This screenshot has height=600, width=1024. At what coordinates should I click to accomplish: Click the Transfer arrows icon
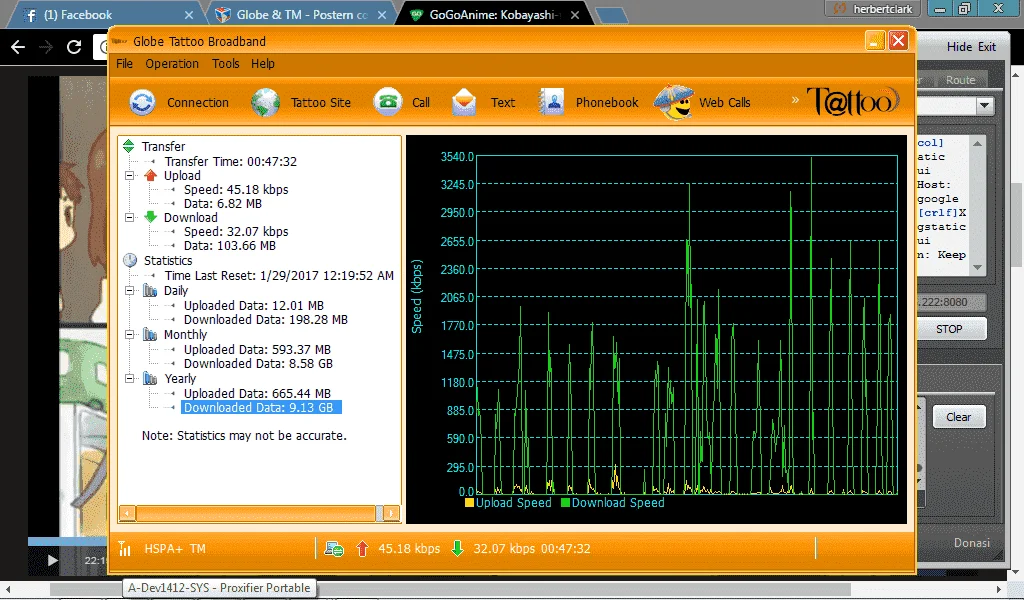click(129, 146)
